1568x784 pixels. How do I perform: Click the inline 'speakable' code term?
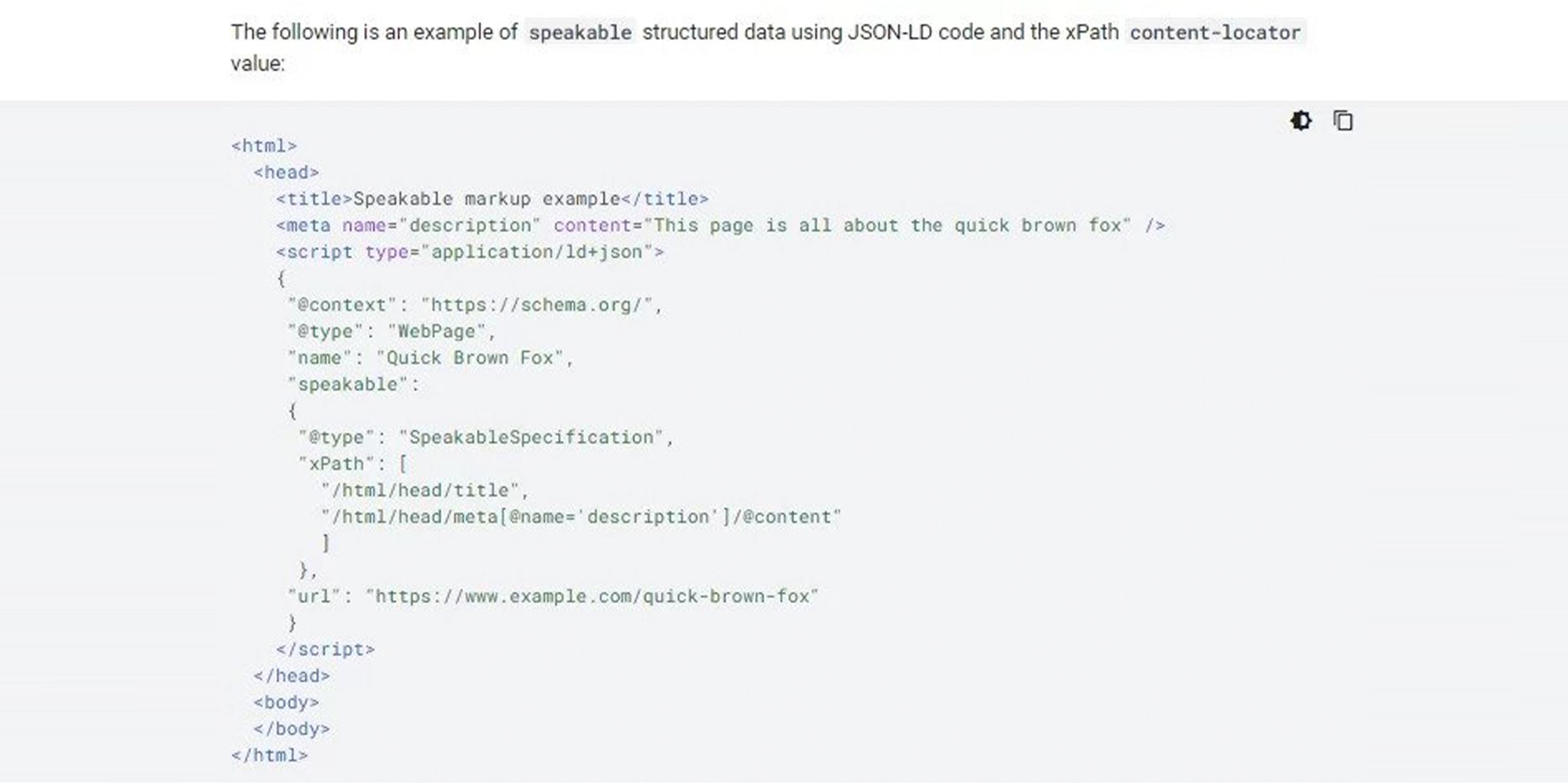pyautogui.click(x=580, y=32)
